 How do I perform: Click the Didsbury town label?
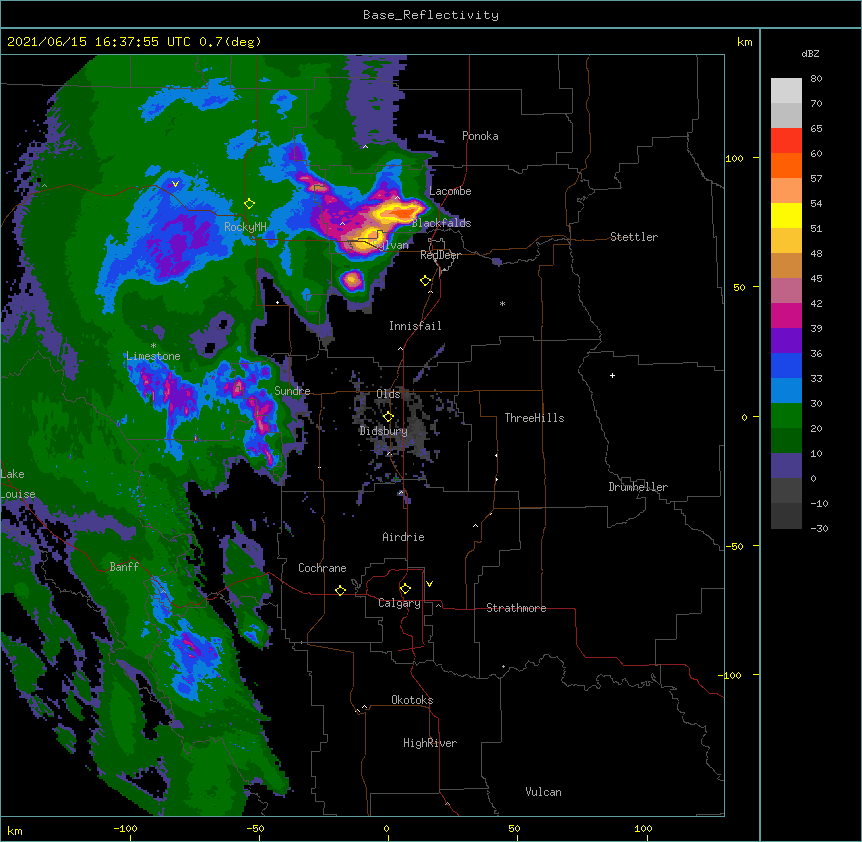point(383,431)
